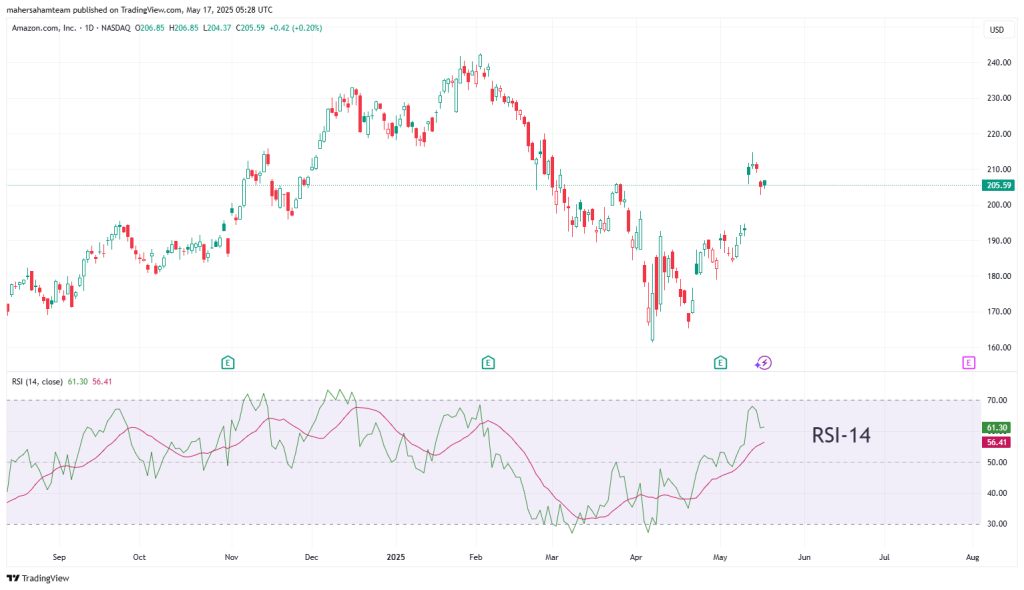
Task: Click the Sep label on time axis
Action: 58,555
